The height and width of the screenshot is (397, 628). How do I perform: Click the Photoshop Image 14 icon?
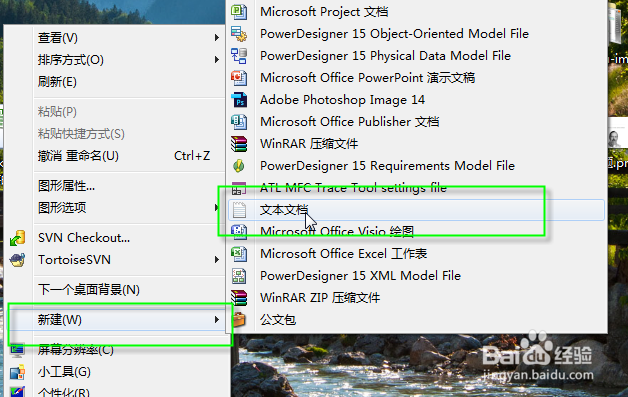point(239,100)
